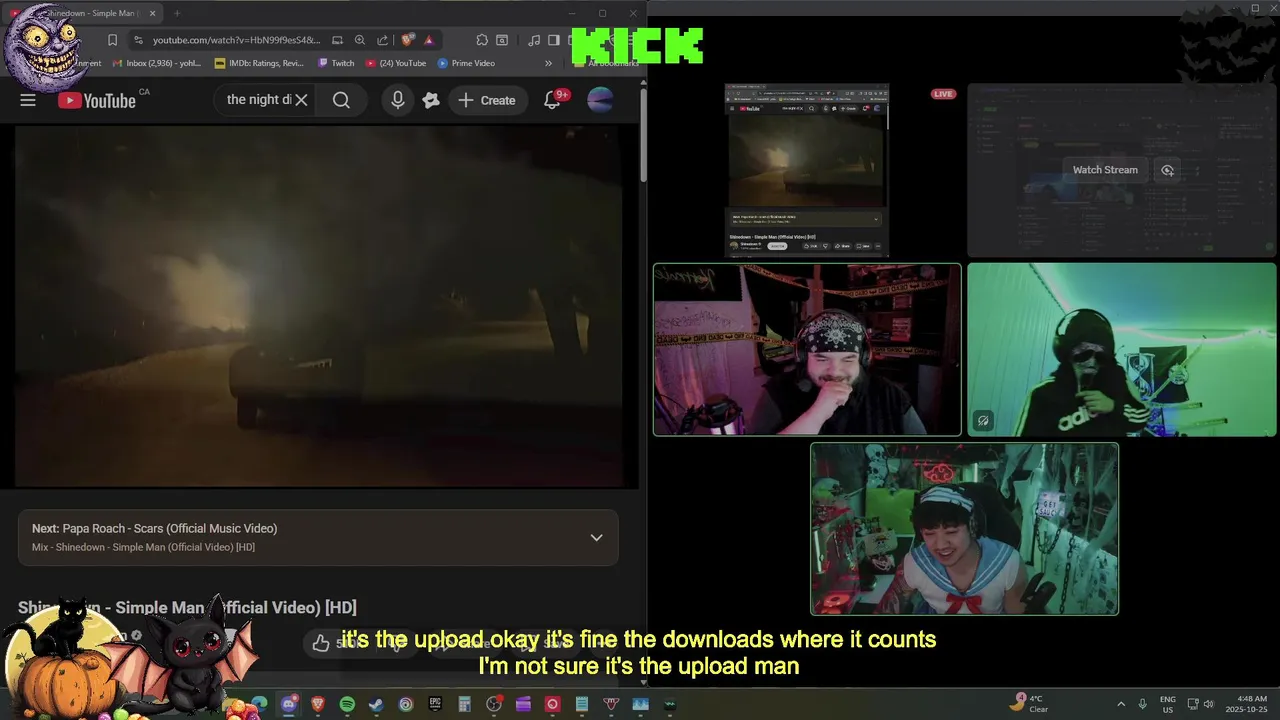
Task: Click the YouTube video player
Action: (319, 306)
